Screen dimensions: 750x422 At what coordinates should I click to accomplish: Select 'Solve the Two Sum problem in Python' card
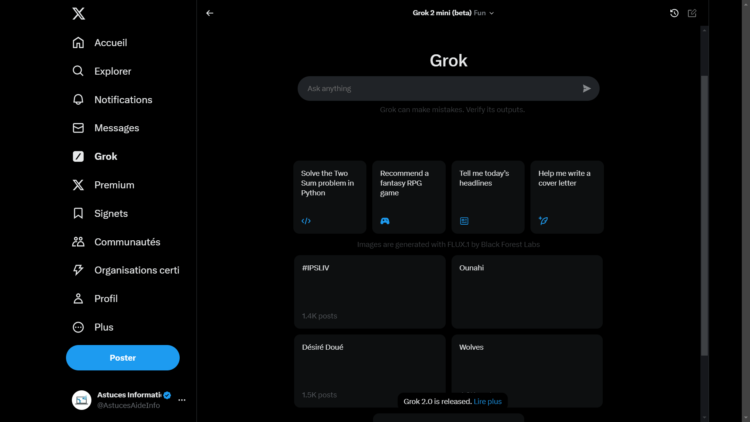click(x=330, y=197)
